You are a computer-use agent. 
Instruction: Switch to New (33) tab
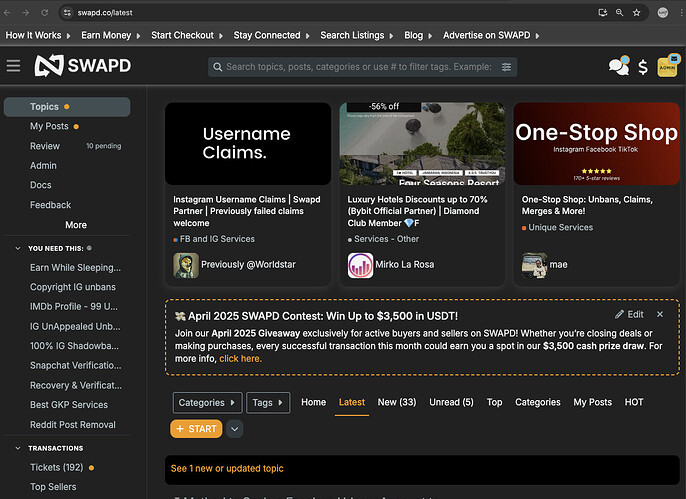pyautogui.click(x=397, y=402)
